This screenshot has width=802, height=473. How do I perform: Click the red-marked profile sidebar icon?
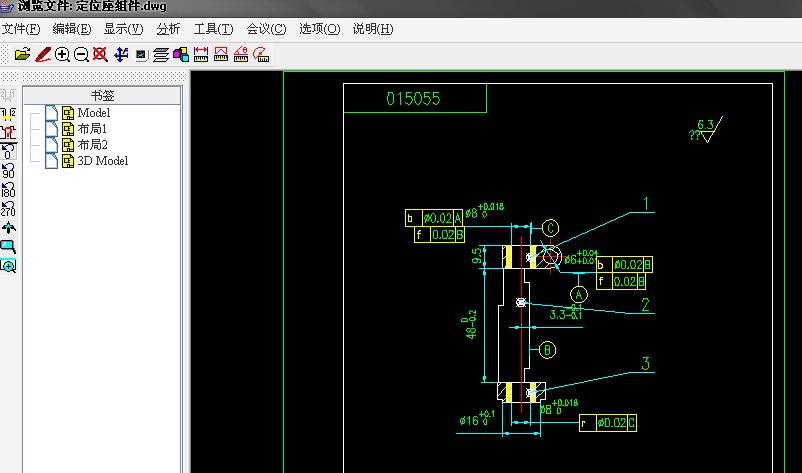click(x=8, y=133)
